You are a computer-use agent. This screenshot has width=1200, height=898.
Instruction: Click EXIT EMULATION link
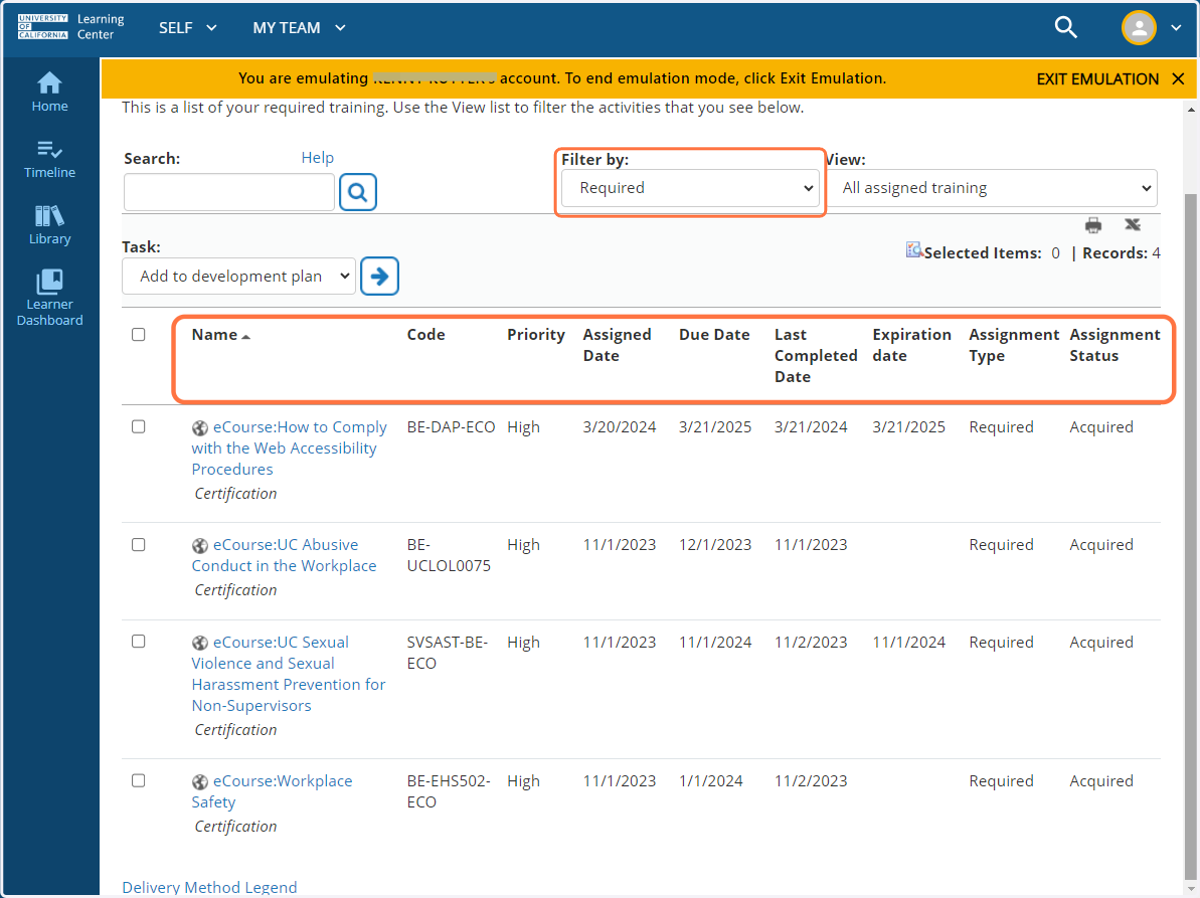point(1097,79)
